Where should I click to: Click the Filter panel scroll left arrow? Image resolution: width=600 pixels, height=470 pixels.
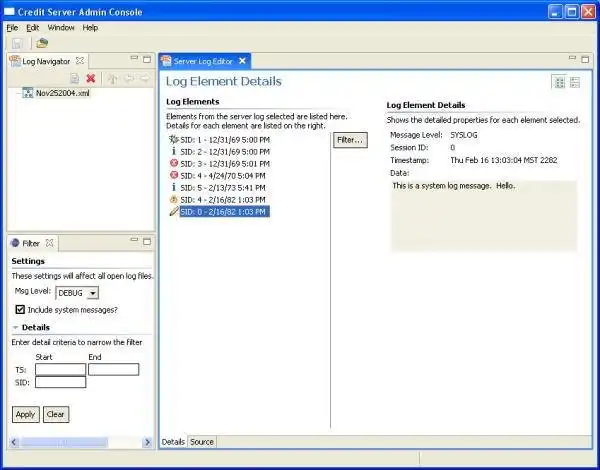(14, 442)
